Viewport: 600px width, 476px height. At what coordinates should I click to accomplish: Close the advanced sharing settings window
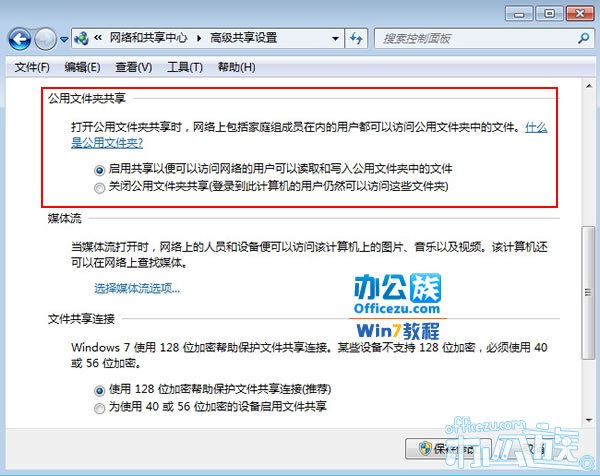point(580,14)
